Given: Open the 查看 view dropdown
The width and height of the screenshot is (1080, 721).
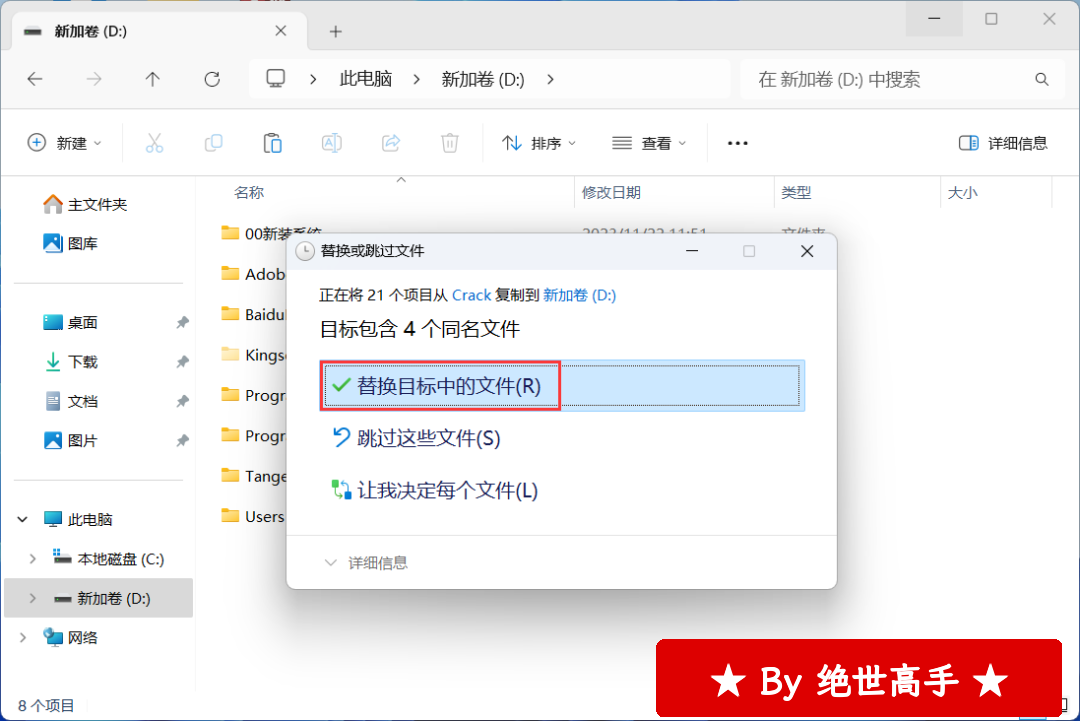Looking at the screenshot, I should [649, 143].
